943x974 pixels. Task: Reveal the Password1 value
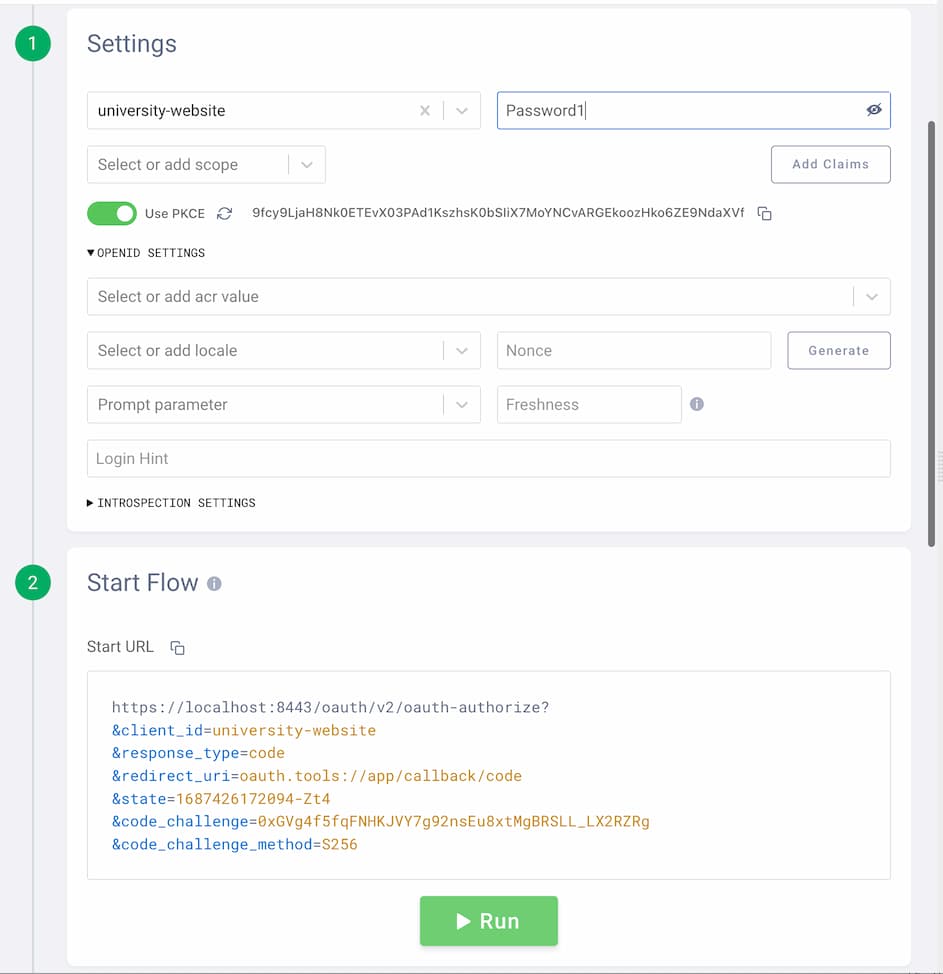pos(874,110)
